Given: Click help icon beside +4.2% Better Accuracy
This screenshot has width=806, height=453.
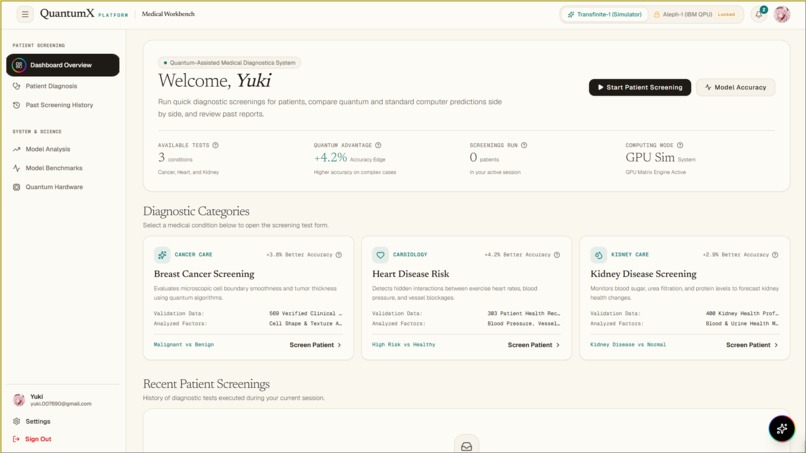Looking at the screenshot, I should [557, 255].
